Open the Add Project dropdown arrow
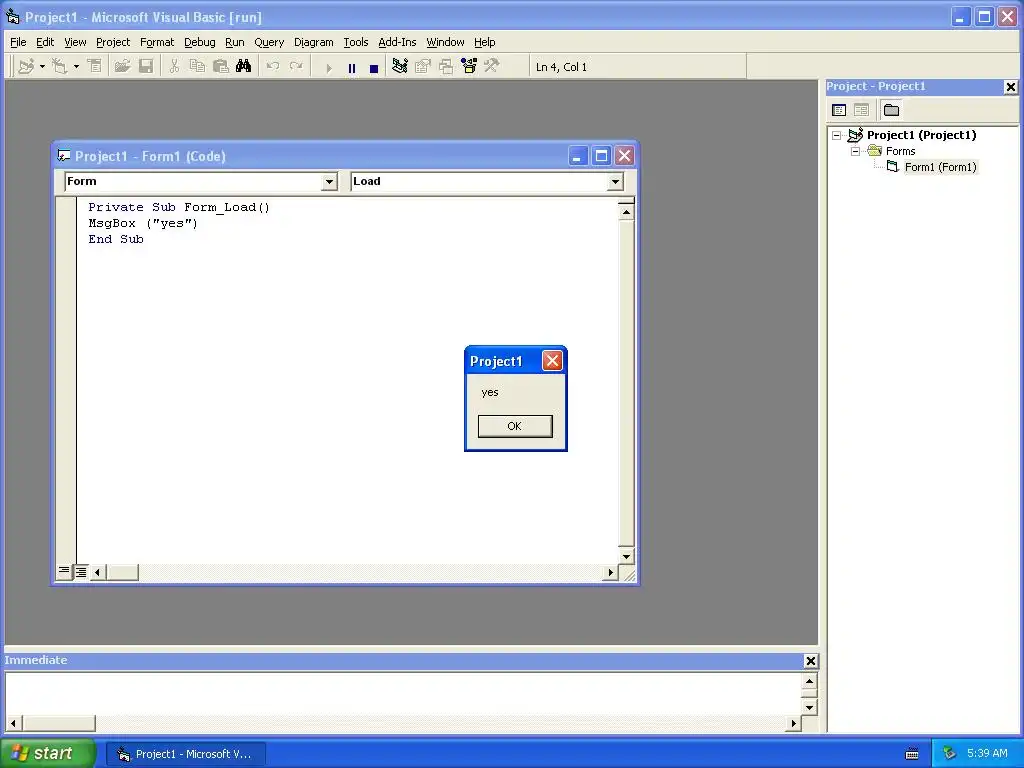 click(42, 67)
